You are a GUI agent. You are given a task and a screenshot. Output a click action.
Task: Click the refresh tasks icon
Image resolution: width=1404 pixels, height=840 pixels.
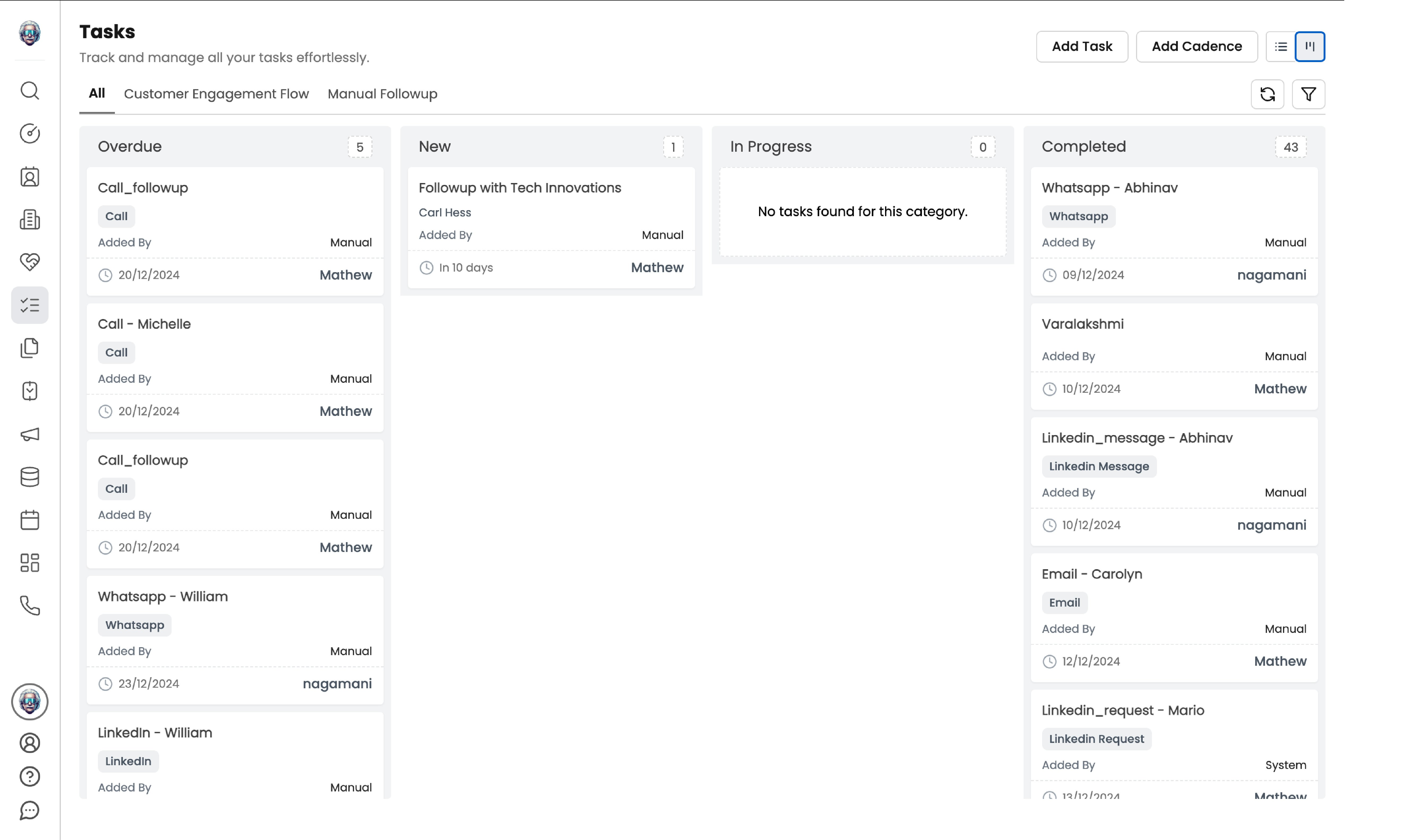point(1267,94)
